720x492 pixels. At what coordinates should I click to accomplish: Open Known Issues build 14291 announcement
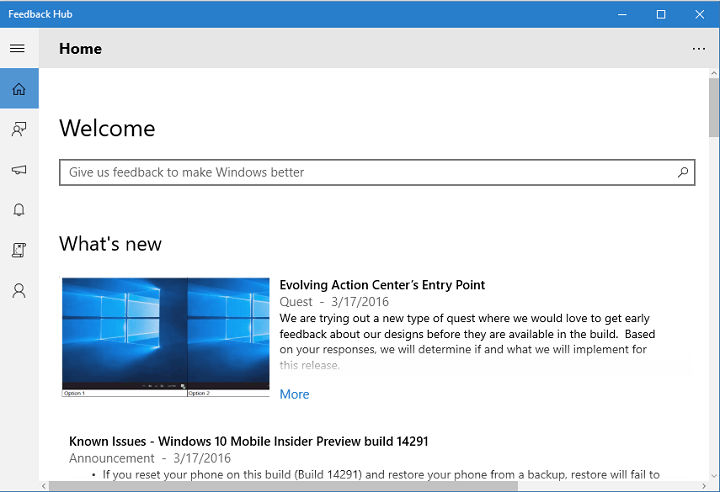tap(248, 441)
